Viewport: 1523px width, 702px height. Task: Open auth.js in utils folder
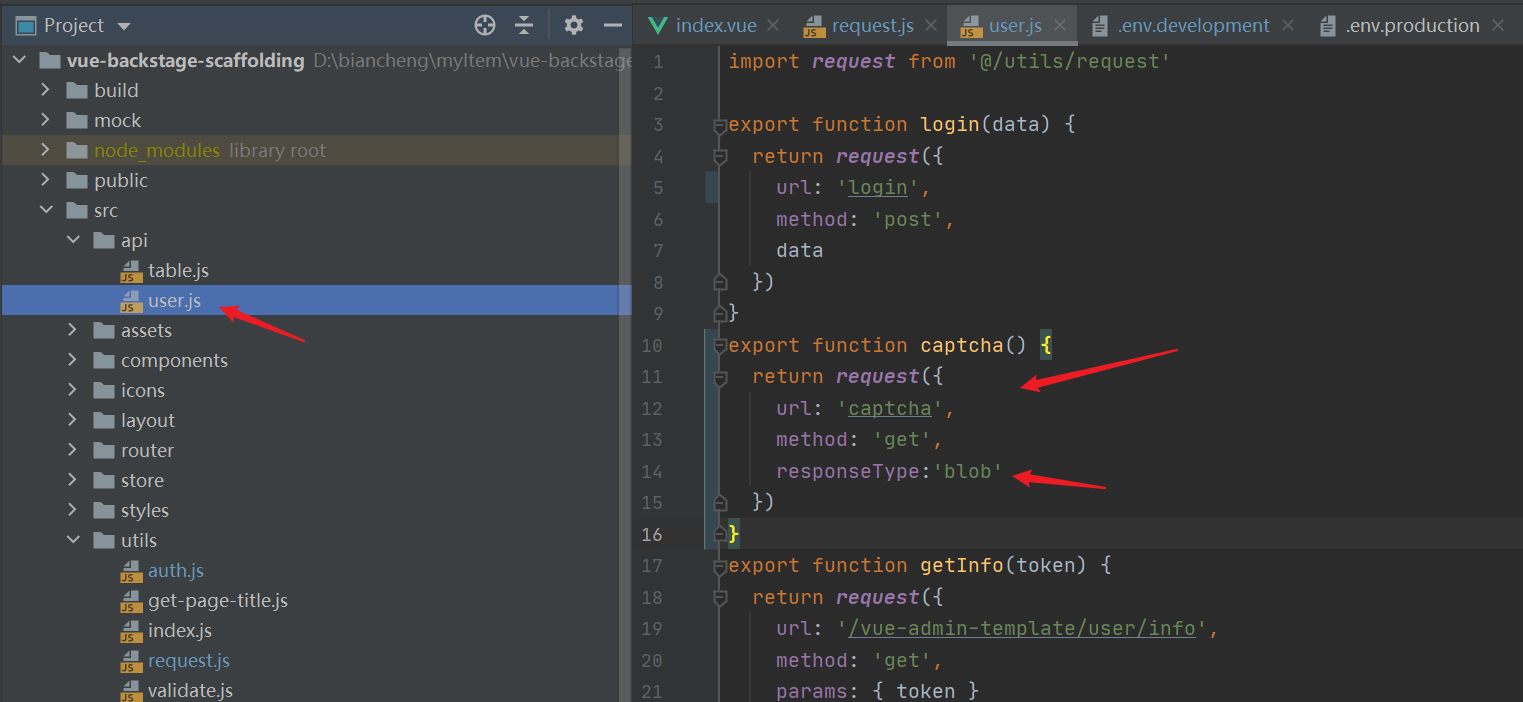pos(176,570)
